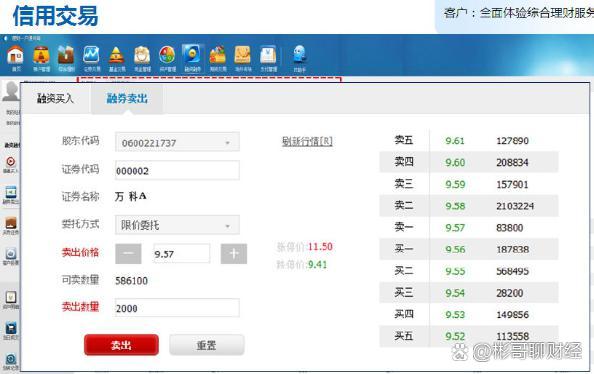
Task: Click the limit-down price 9.41
Action: [317, 264]
